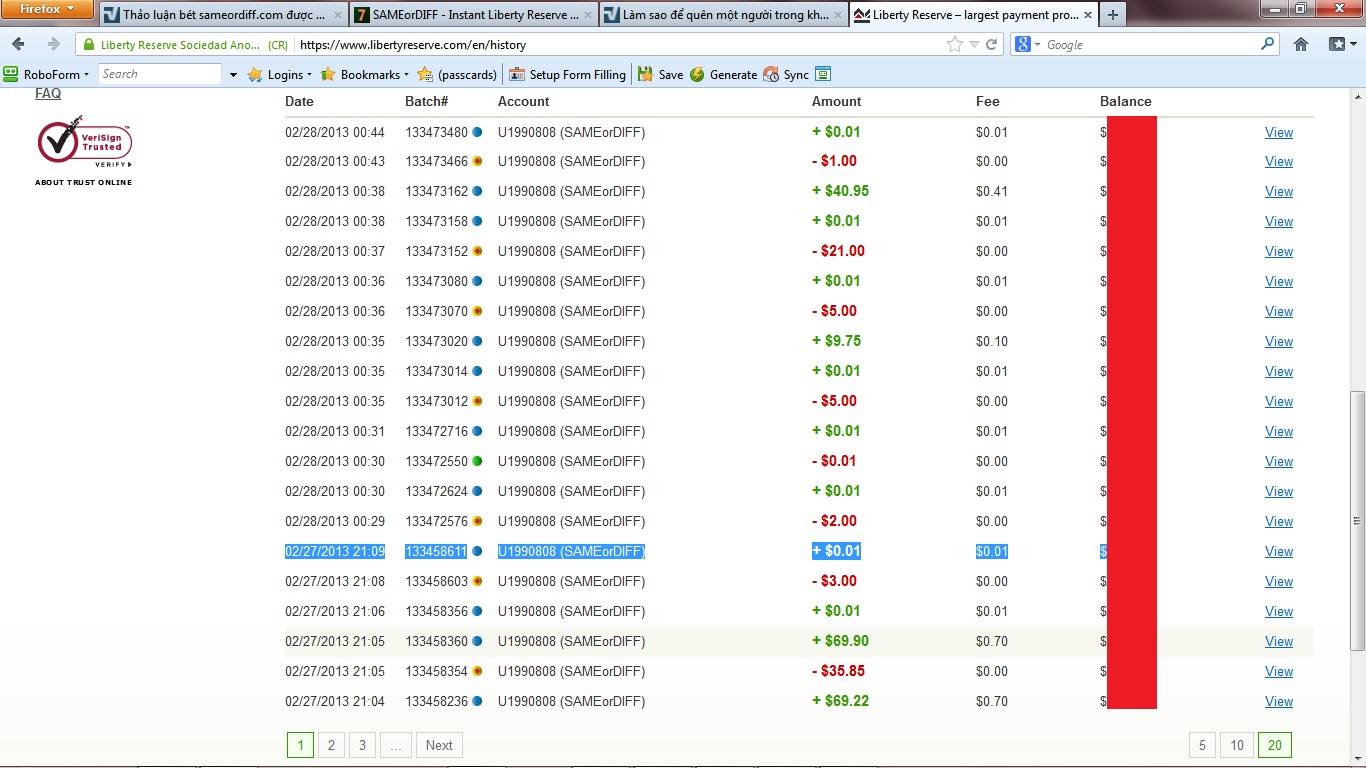
Task: Go to history page 3
Action: [x=363, y=745]
